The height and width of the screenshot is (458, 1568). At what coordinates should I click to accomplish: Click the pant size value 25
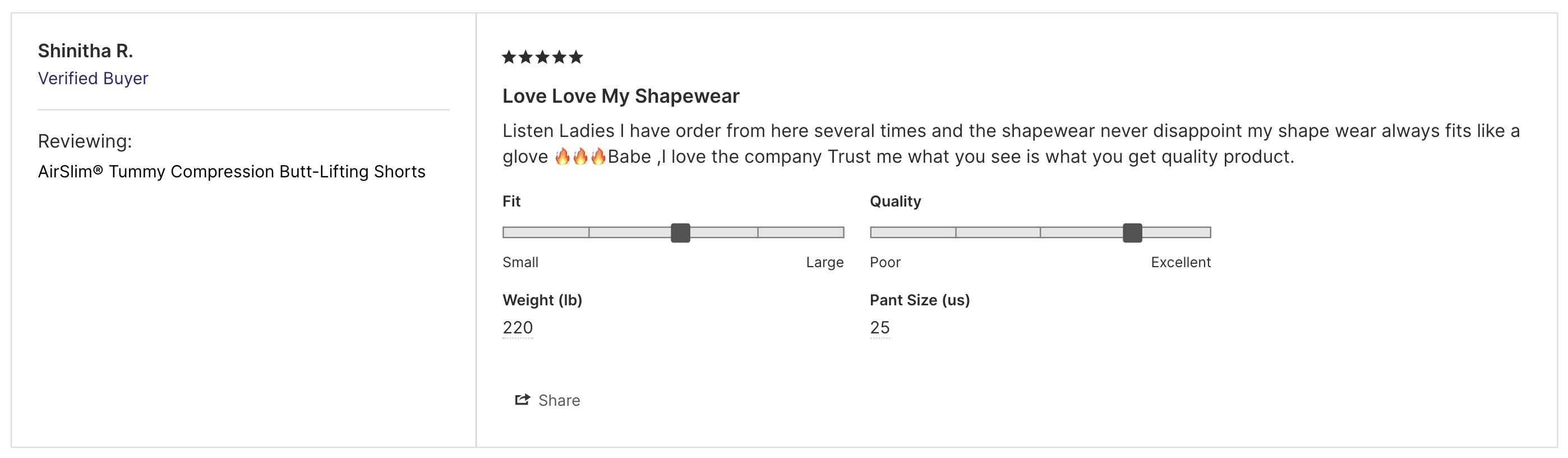pyautogui.click(x=879, y=328)
